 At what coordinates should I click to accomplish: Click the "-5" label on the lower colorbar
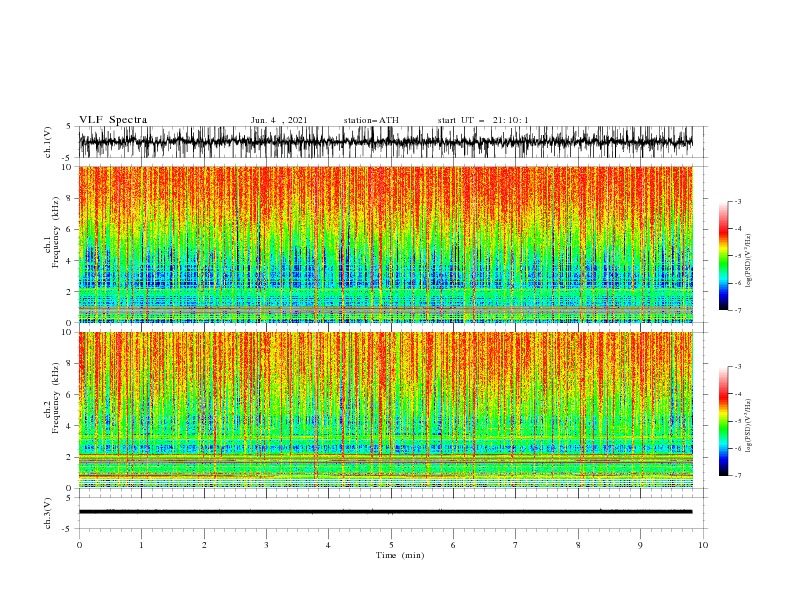738,421
